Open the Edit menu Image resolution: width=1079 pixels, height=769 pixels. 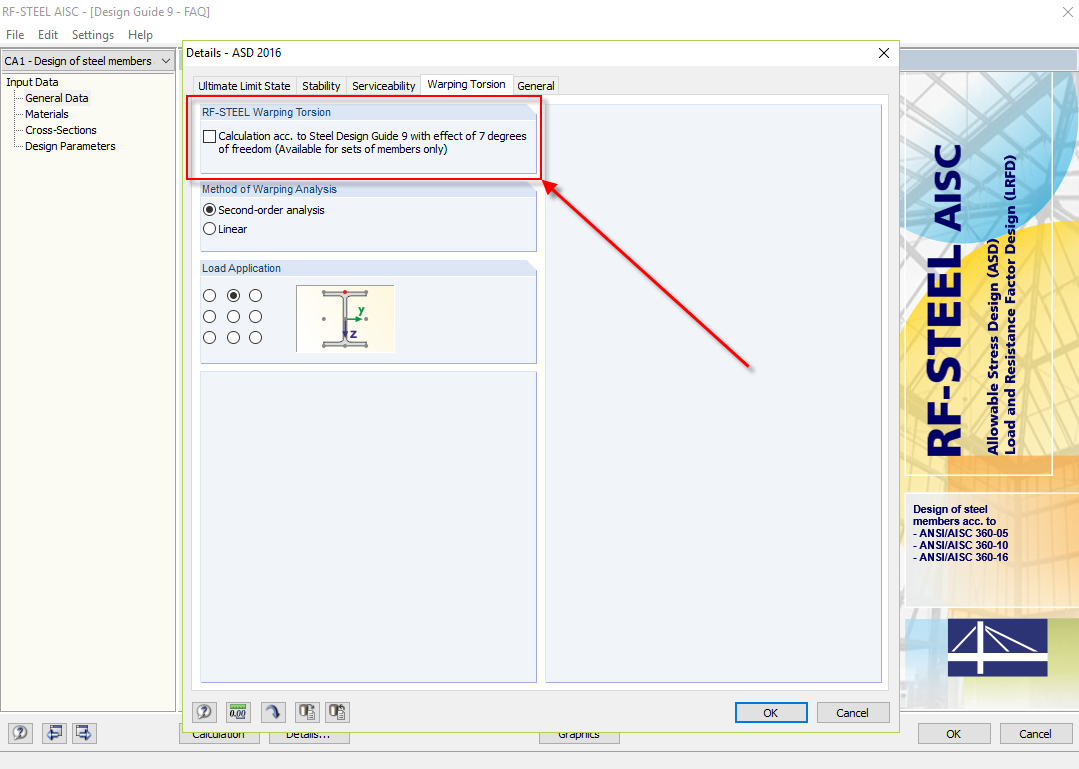(47, 34)
